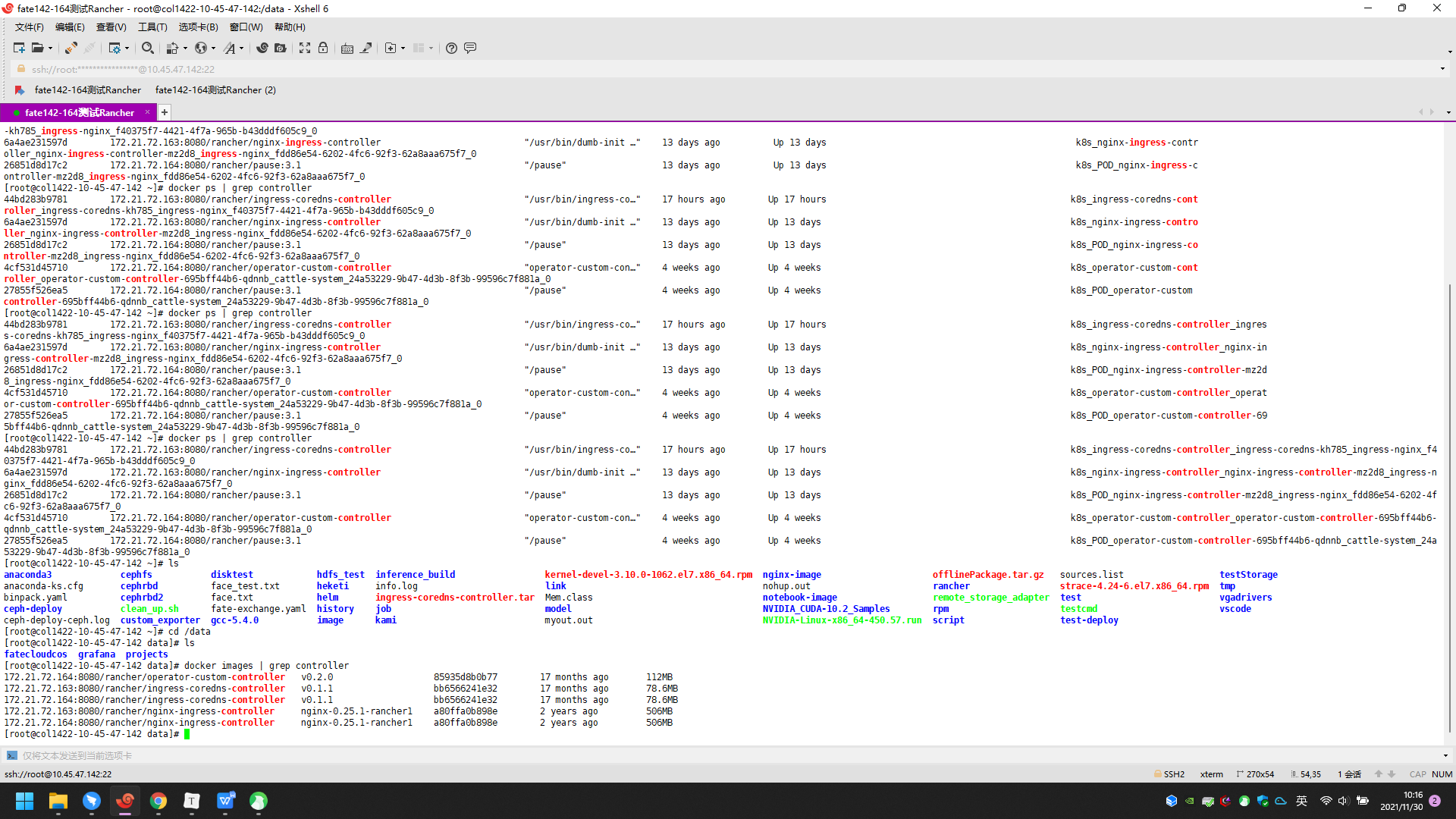The height and width of the screenshot is (819, 1456).
Task: Click the lock screen padlock icon
Action: (x=323, y=48)
